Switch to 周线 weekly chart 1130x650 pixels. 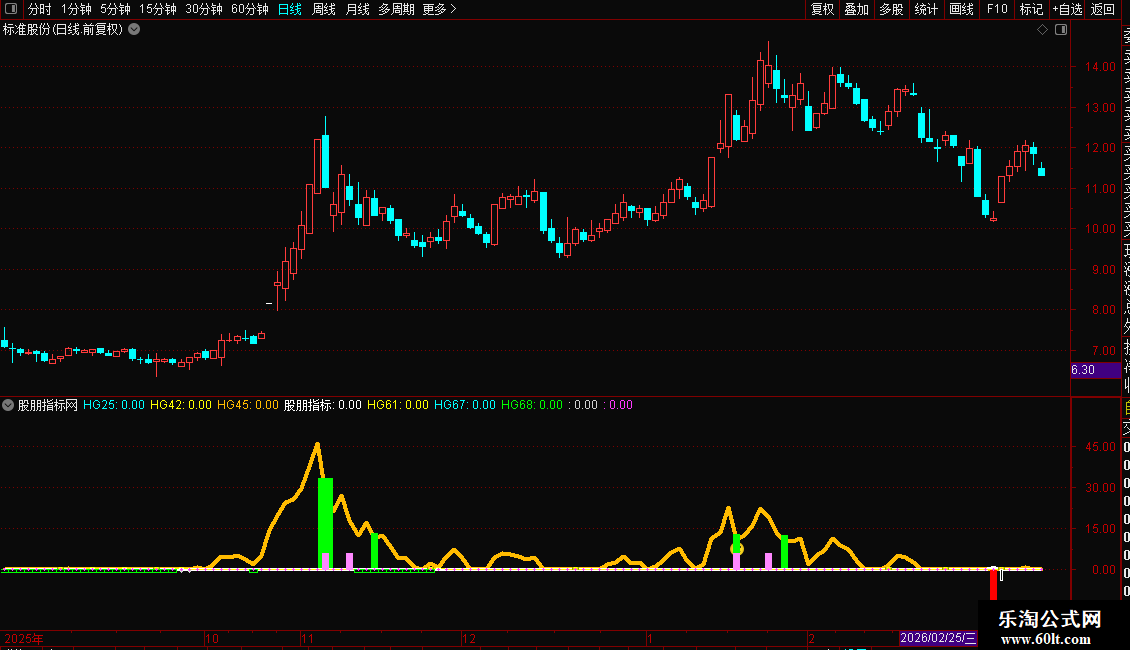324,9
